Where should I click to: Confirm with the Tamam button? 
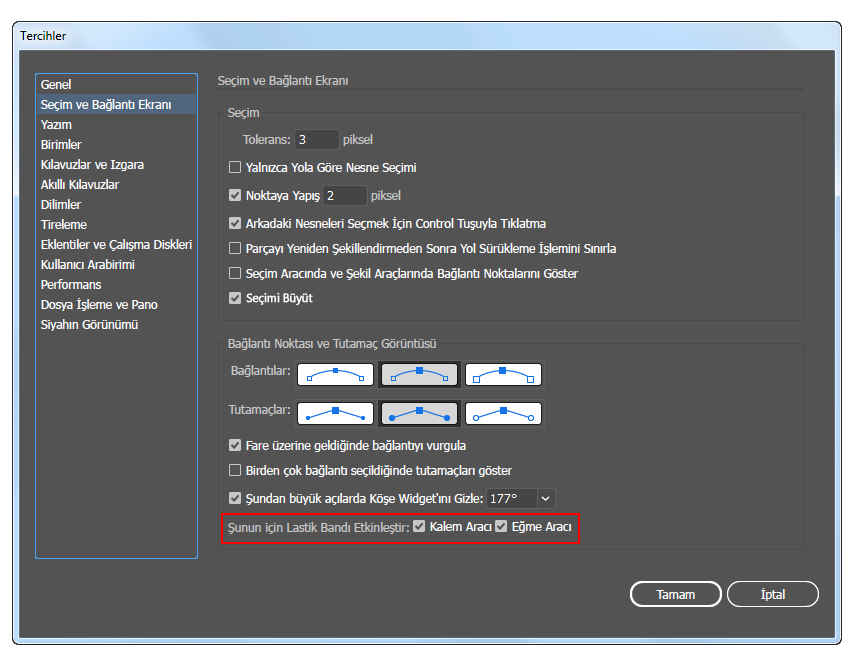(x=675, y=594)
